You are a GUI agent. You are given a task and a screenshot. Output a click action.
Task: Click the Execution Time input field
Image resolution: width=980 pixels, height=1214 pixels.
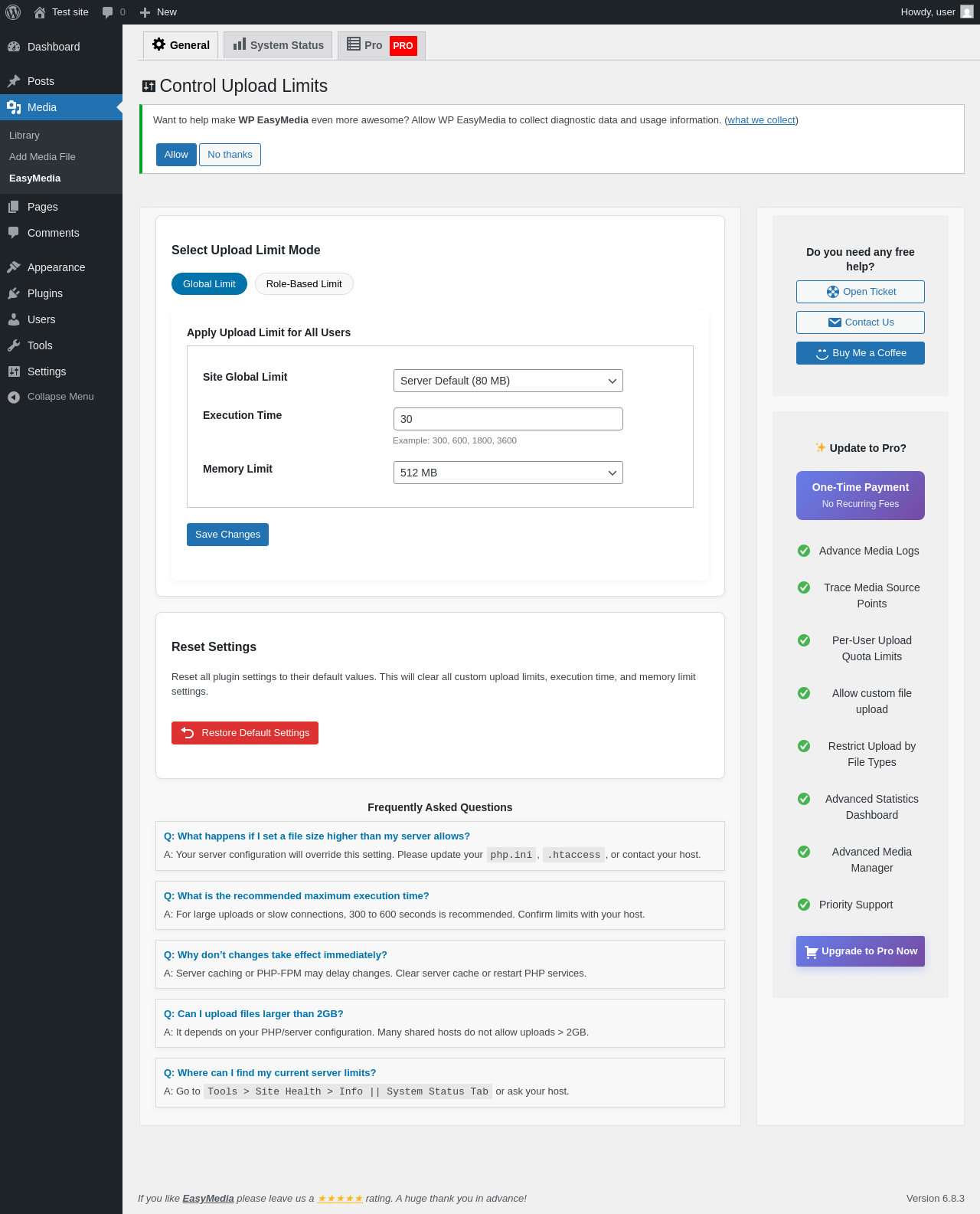tap(508, 419)
